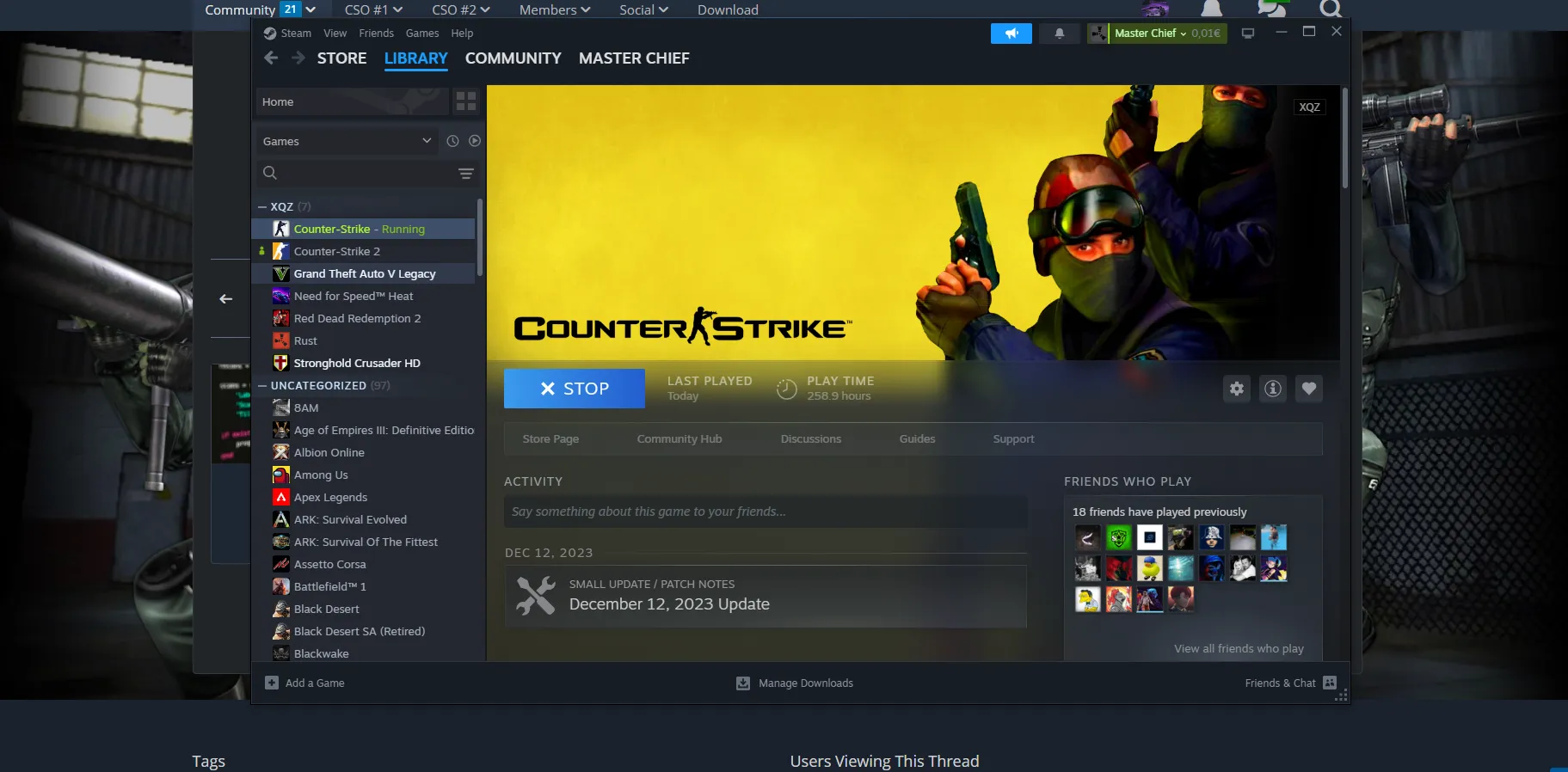Open the white square friend avatar
The image size is (1568, 772).
pyautogui.click(x=1150, y=538)
